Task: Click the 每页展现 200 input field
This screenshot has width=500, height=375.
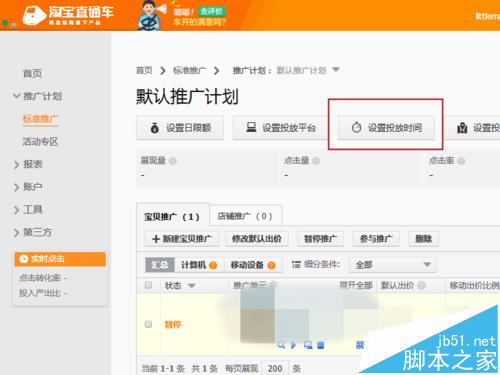Action: (x=275, y=368)
